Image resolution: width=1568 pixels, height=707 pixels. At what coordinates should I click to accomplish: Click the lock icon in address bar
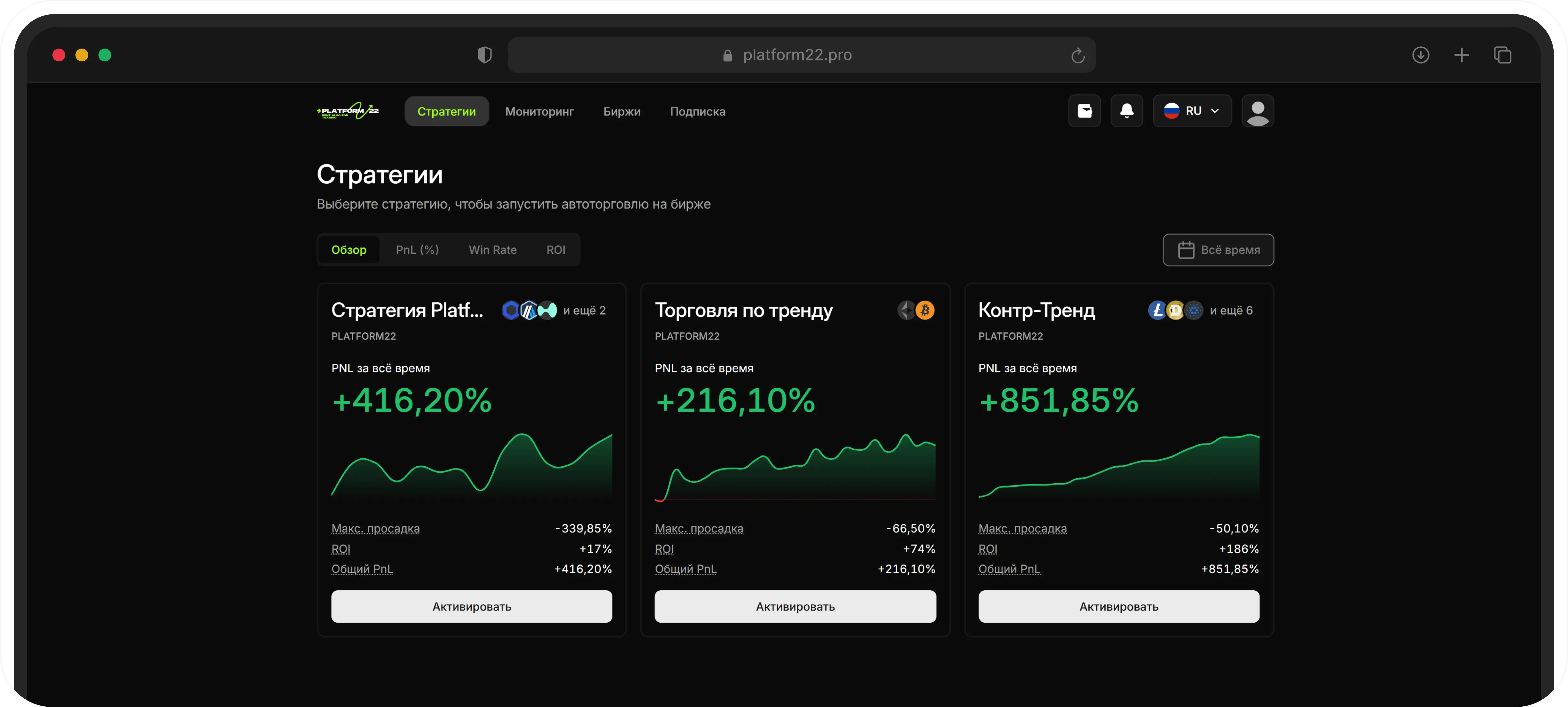pos(727,55)
